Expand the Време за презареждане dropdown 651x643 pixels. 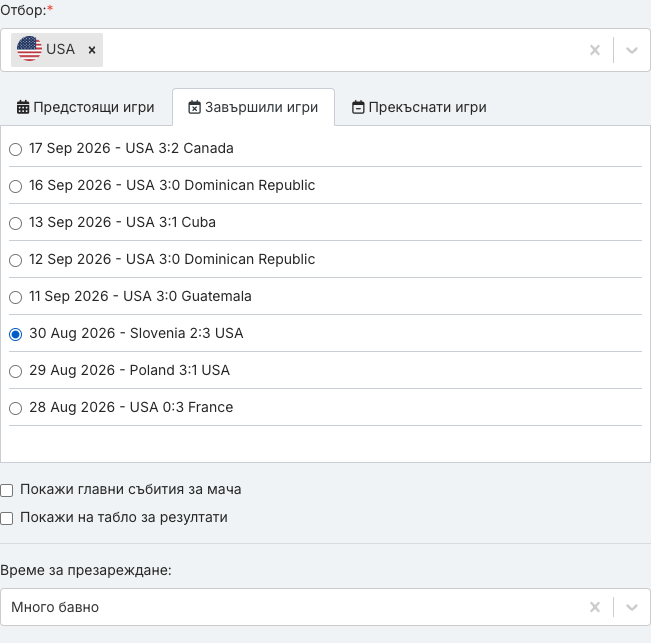click(631, 607)
